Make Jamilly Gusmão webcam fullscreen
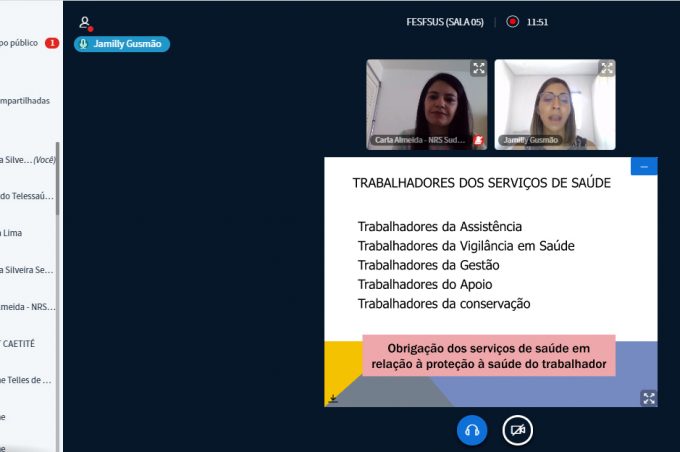This screenshot has width=680, height=452. tap(607, 68)
